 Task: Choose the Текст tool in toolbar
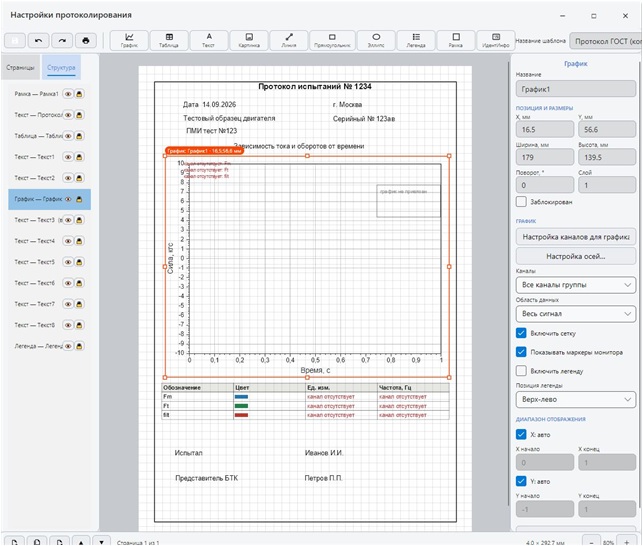tap(209, 41)
